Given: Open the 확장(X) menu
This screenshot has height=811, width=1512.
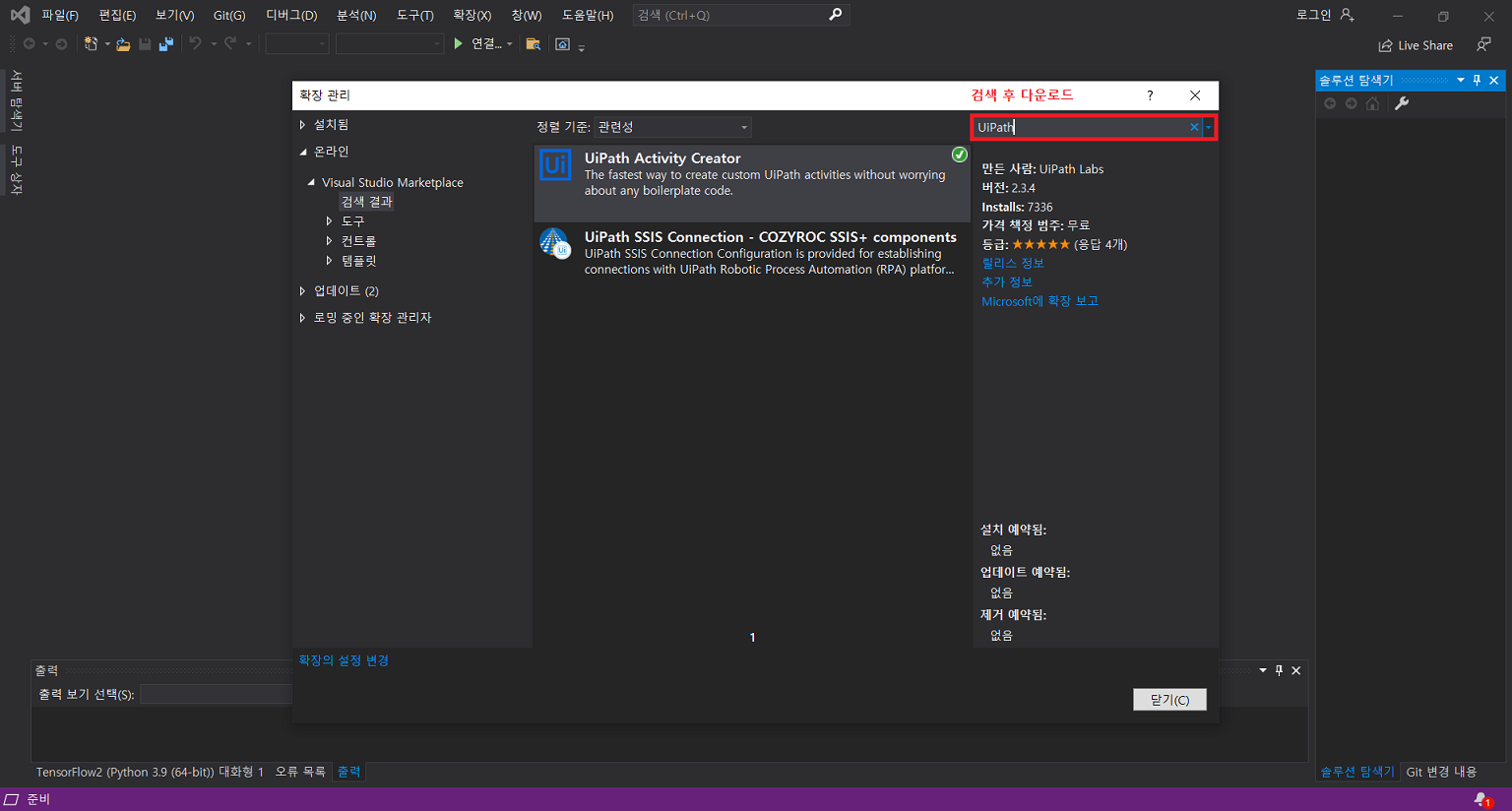Looking at the screenshot, I should [471, 15].
